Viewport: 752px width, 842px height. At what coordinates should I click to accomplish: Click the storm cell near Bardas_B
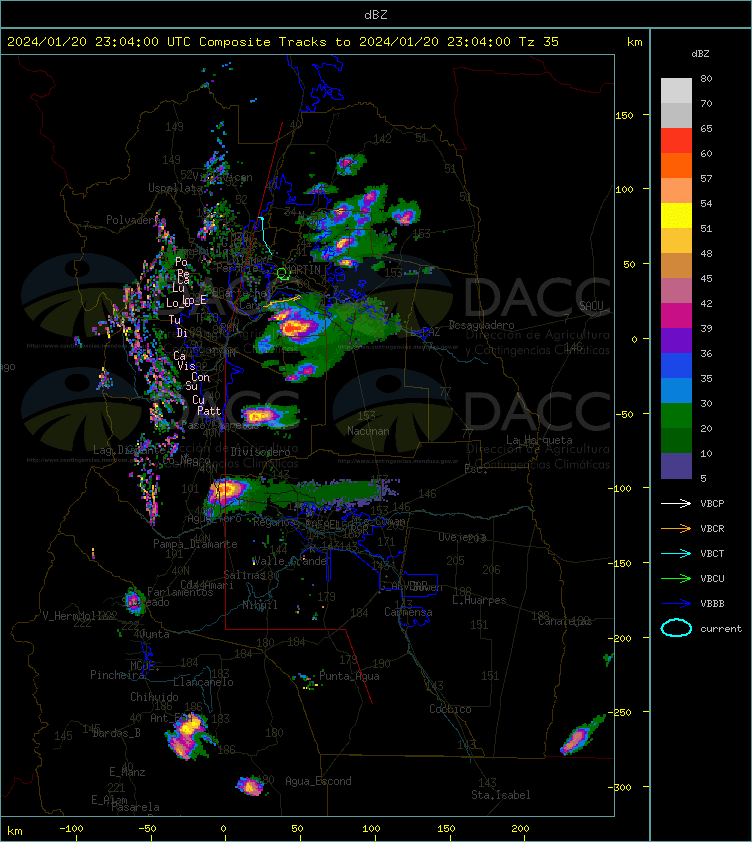[x=188, y=737]
